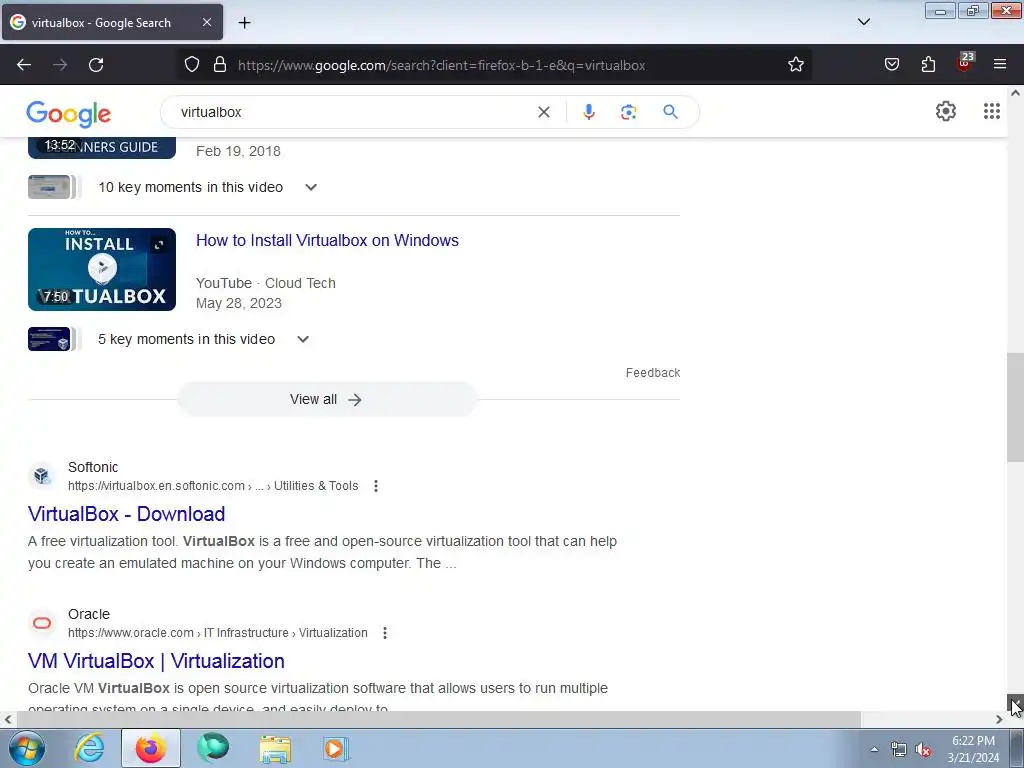Image resolution: width=1024 pixels, height=768 pixels.
Task: Open Firefox extensions menu
Action: (x=928, y=65)
